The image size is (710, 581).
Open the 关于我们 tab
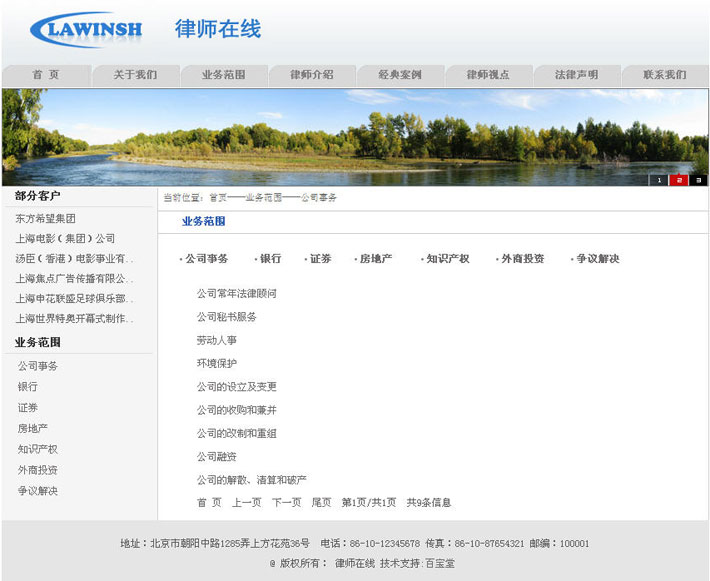[x=135, y=75]
